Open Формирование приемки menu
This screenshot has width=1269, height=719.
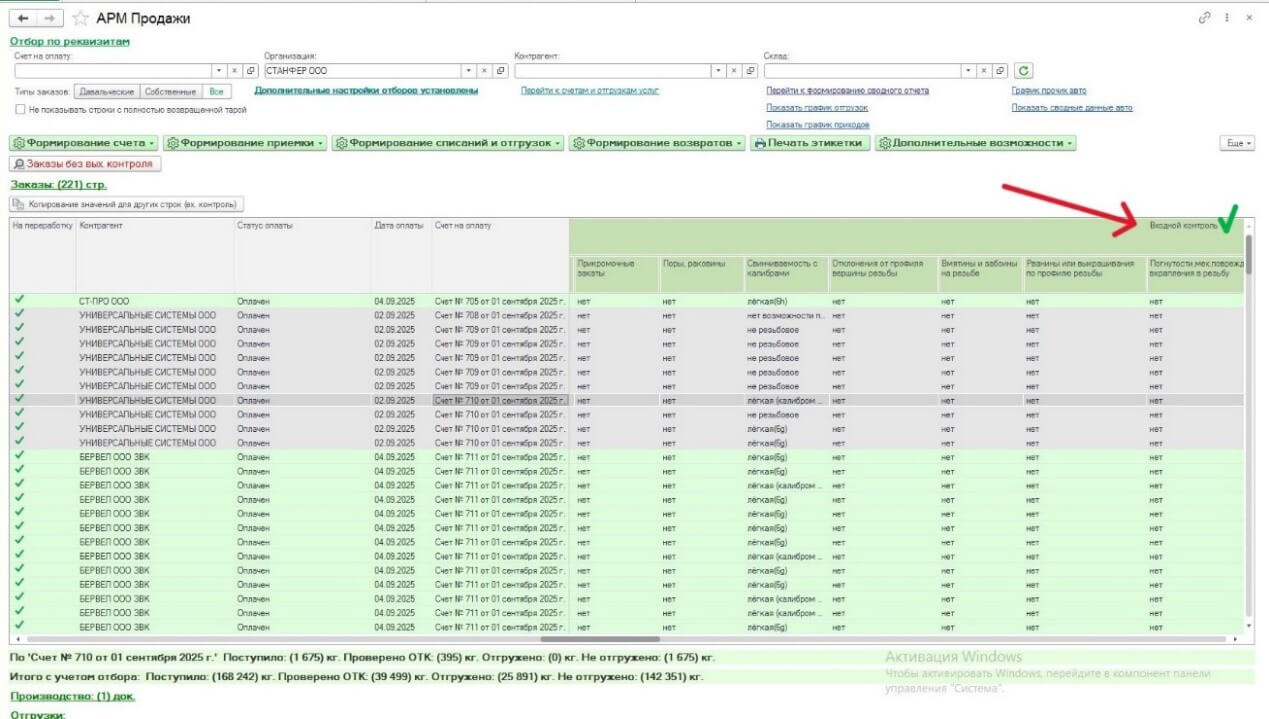(x=246, y=143)
